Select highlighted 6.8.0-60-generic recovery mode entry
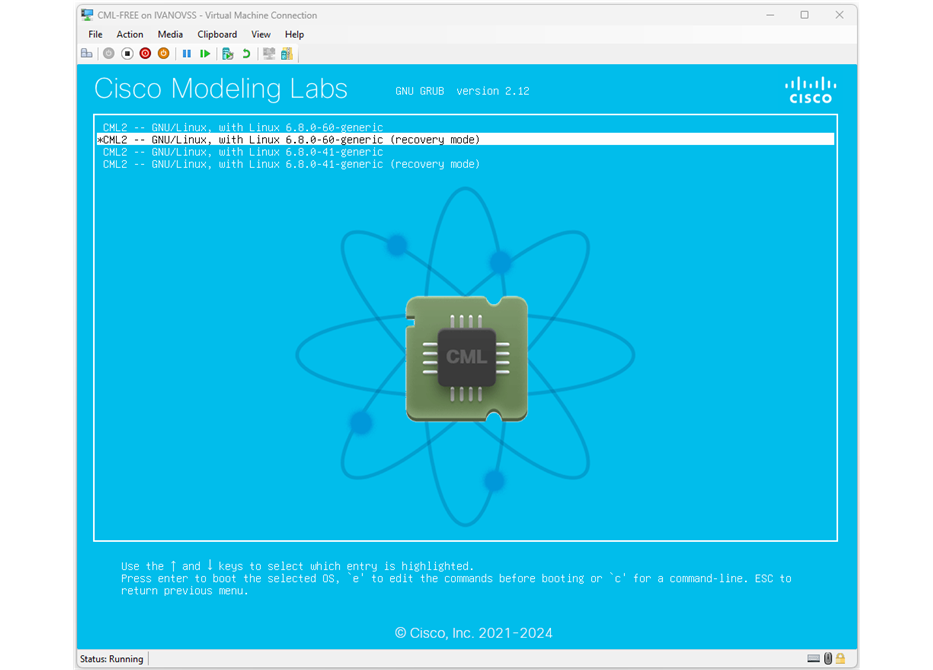This screenshot has width=933, height=670. [465, 139]
